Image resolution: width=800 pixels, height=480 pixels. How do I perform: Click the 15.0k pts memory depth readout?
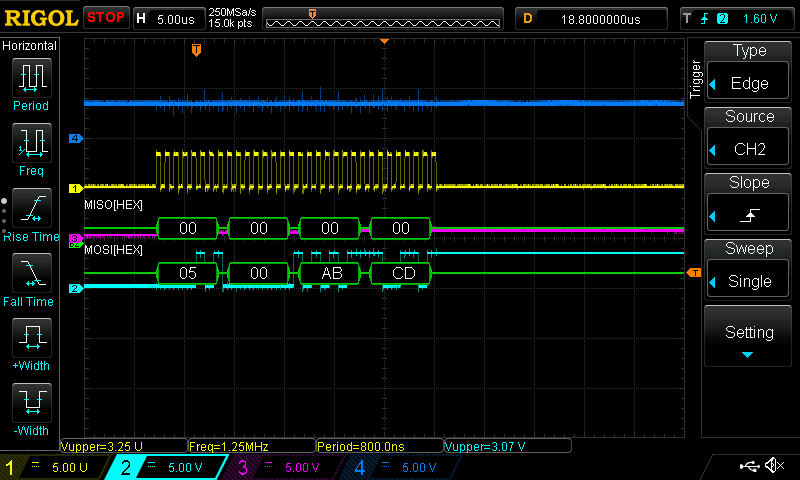coord(230,23)
